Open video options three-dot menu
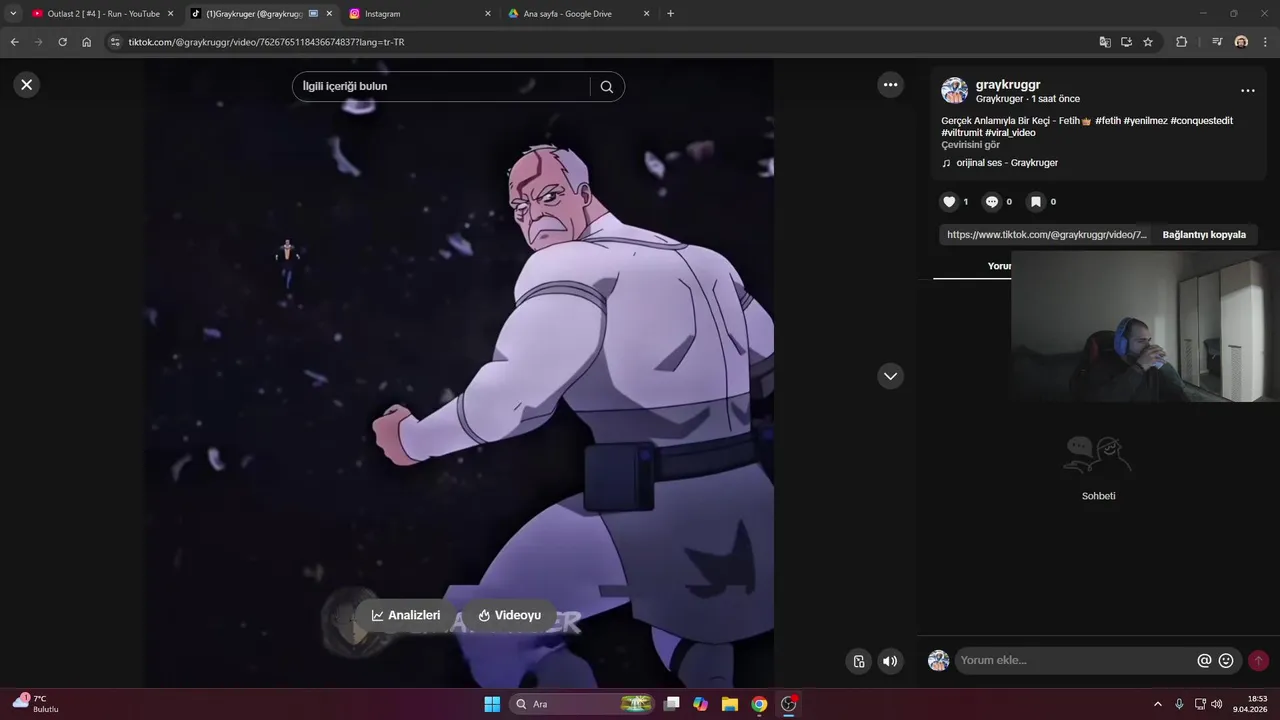The height and width of the screenshot is (720, 1280). tap(890, 85)
